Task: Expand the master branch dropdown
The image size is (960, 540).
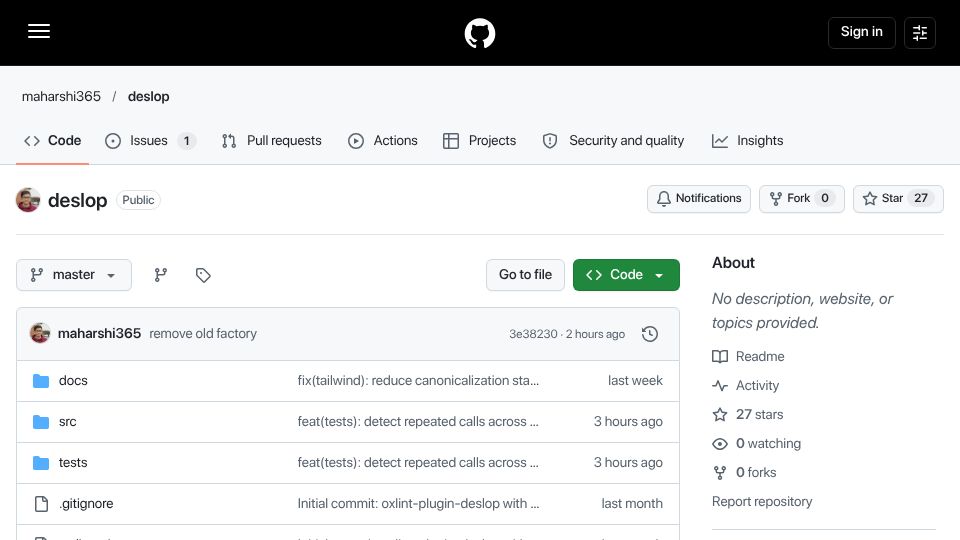Action: tap(74, 275)
